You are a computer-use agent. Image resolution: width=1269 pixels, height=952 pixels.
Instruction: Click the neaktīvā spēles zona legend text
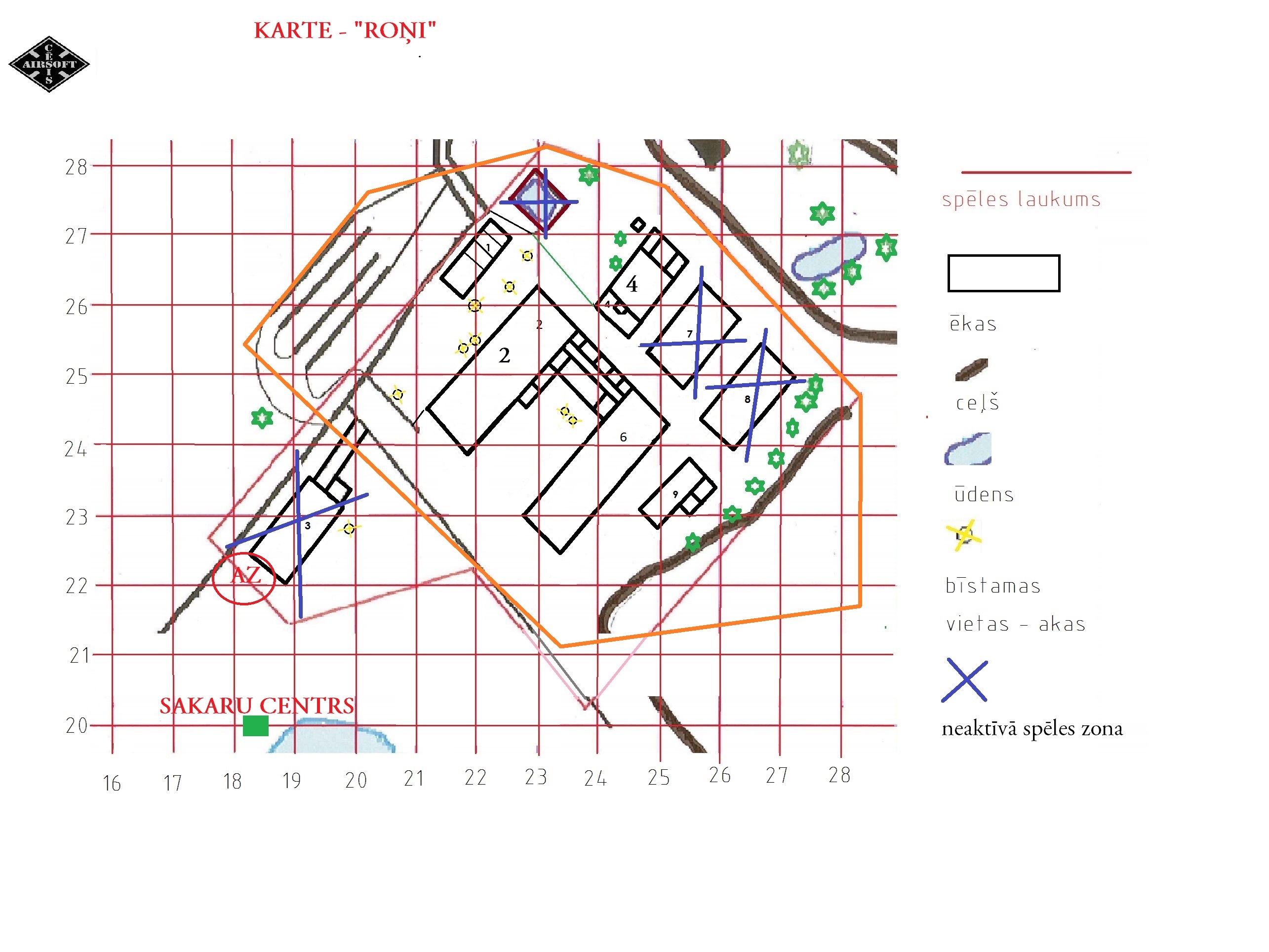point(1031,728)
